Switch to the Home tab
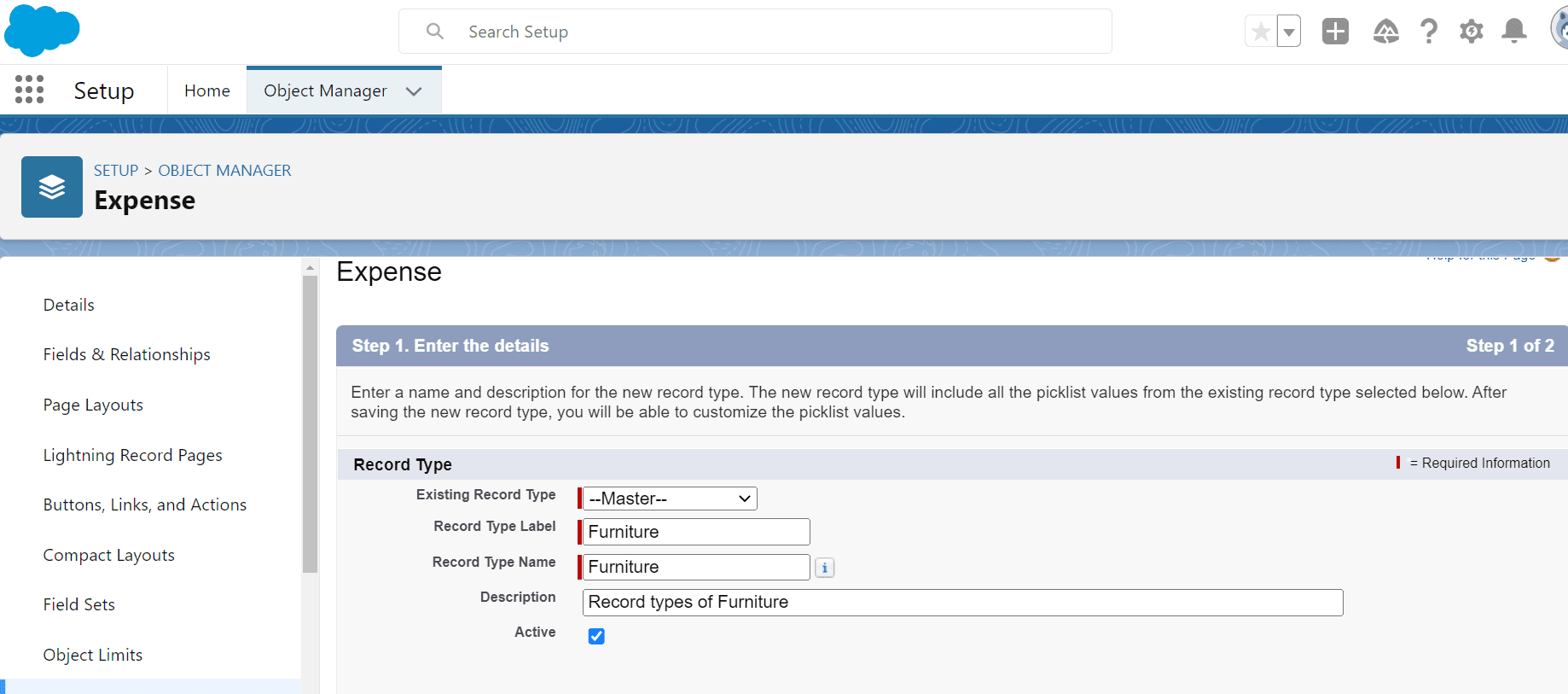This screenshot has height=694, width=1568. pos(207,90)
